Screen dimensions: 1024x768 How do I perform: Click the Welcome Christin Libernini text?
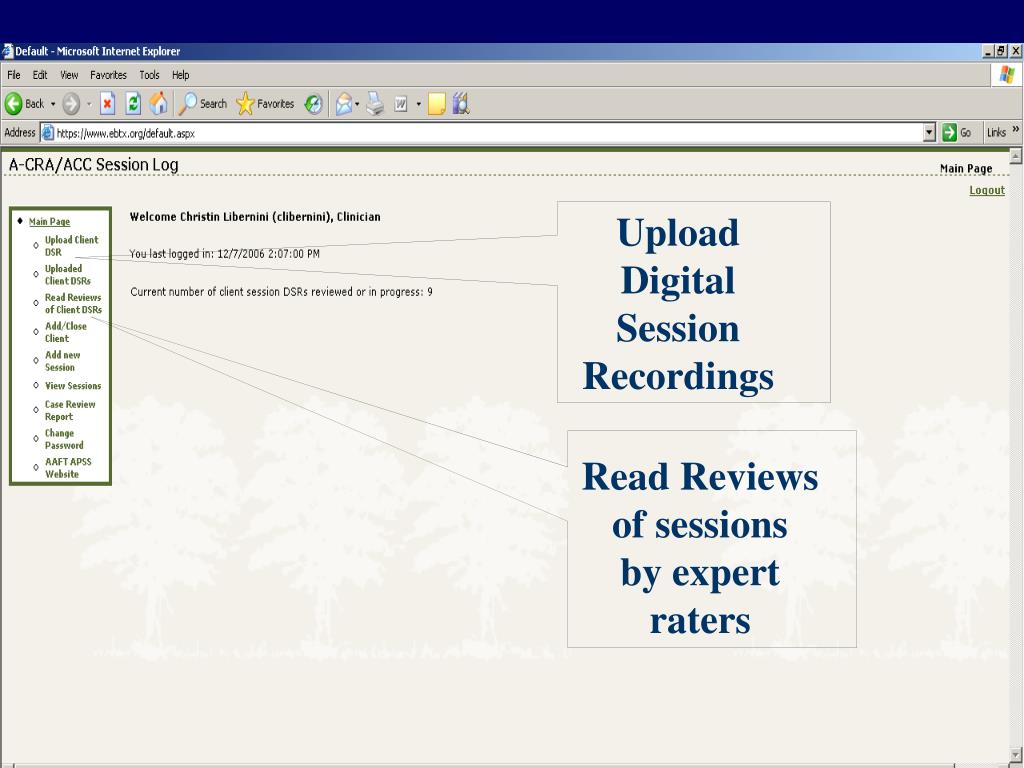click(255, 217)
